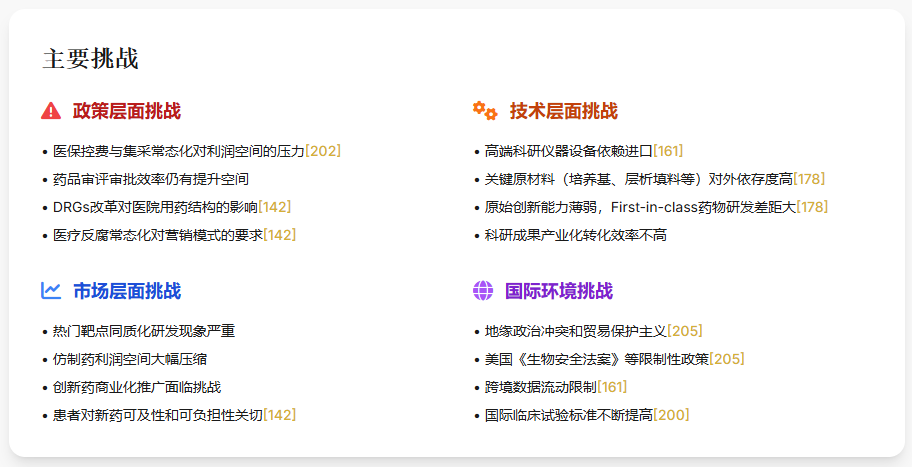
Task: Open citation [202] after 医保控费 line
Action: point(323,151)
